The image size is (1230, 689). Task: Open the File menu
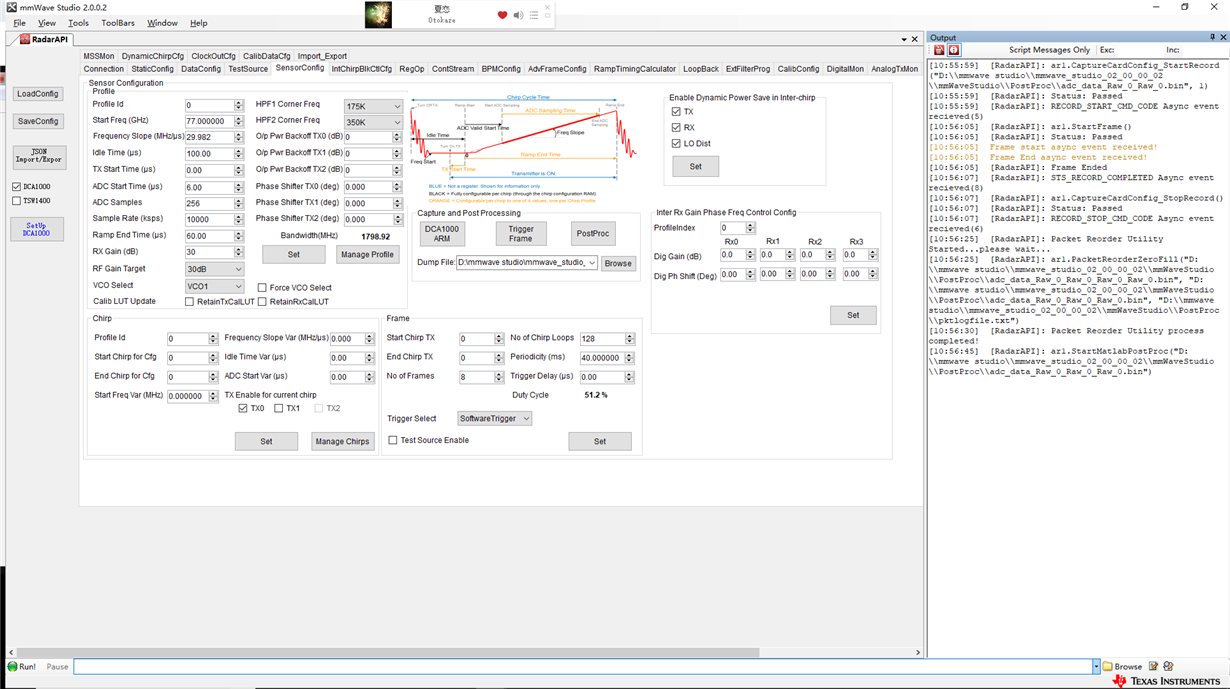(19, 23)
